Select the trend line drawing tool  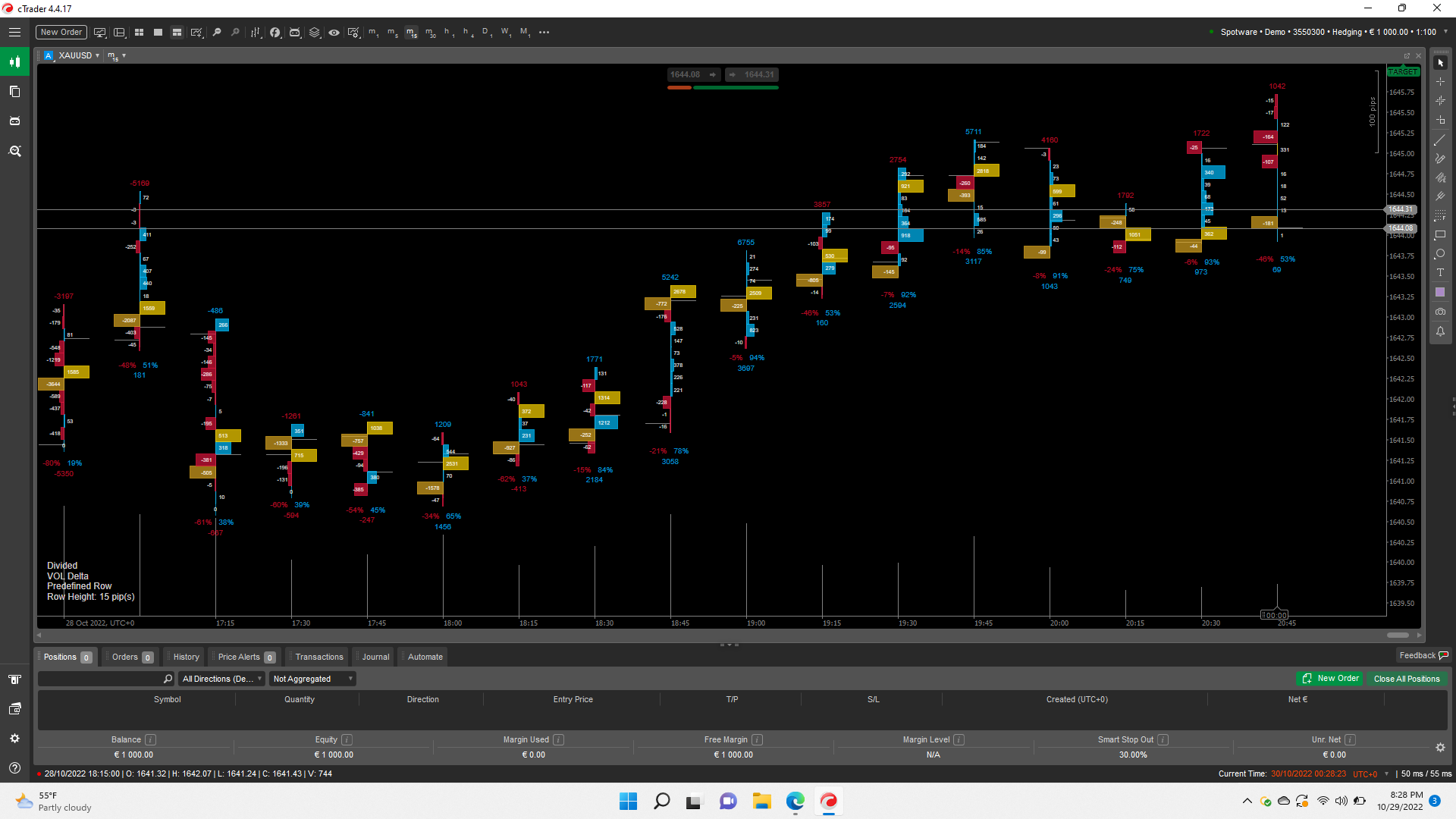1439,140
